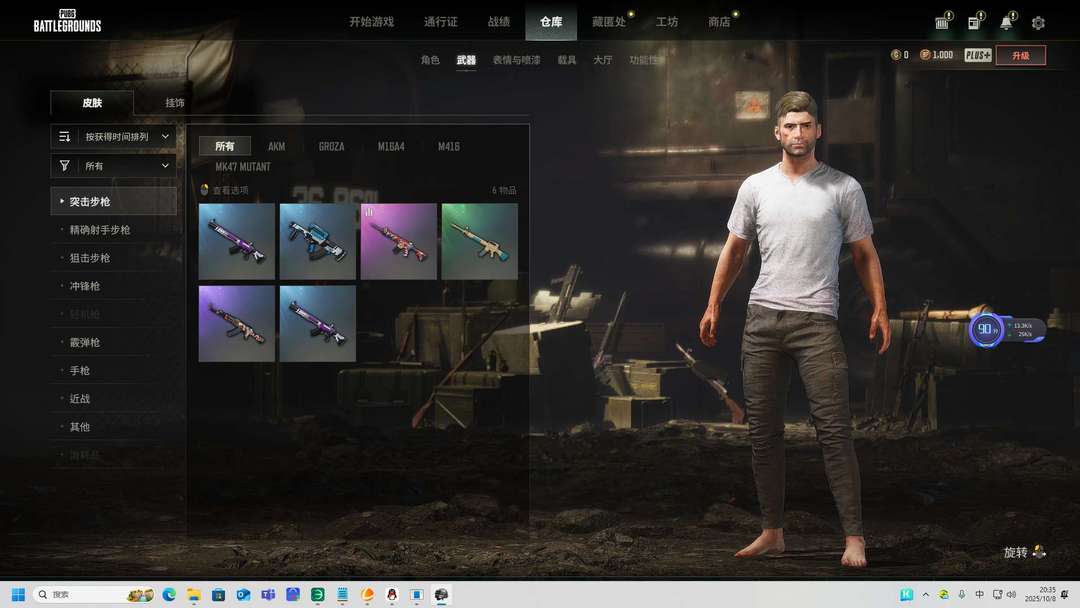Click the rotate character icon
This screenshot has height=608, width=1080.
pyautogui.click(x=1040, y=552)
